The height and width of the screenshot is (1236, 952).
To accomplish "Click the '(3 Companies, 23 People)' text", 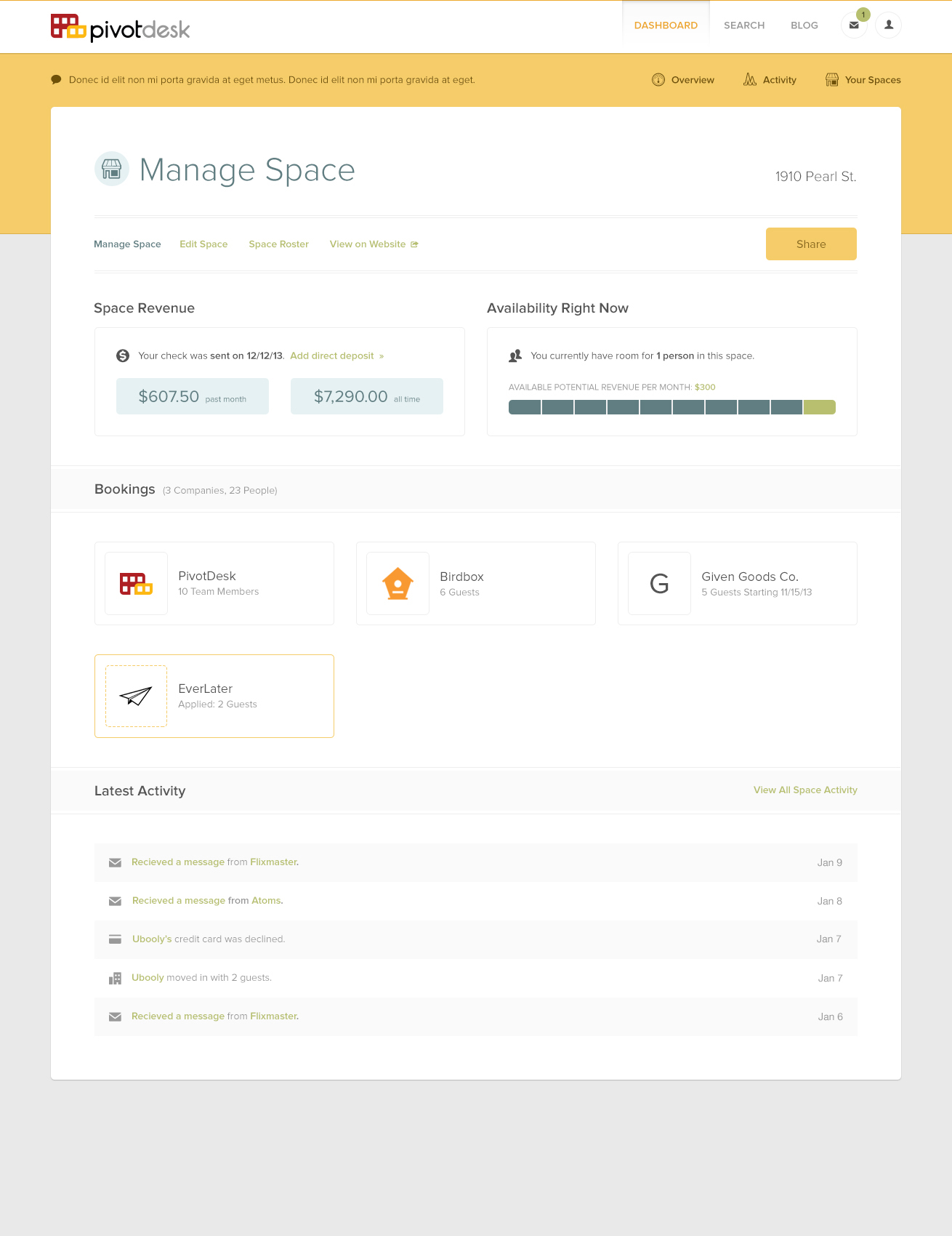I will tap(220, 491).
